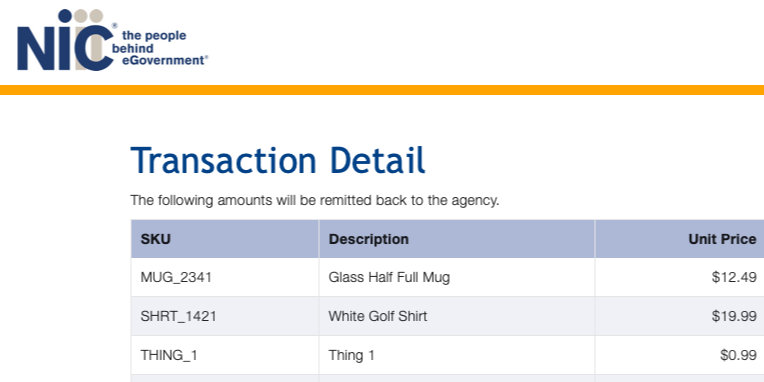Click the THING_1 SKU cell

tap(225, 355)
